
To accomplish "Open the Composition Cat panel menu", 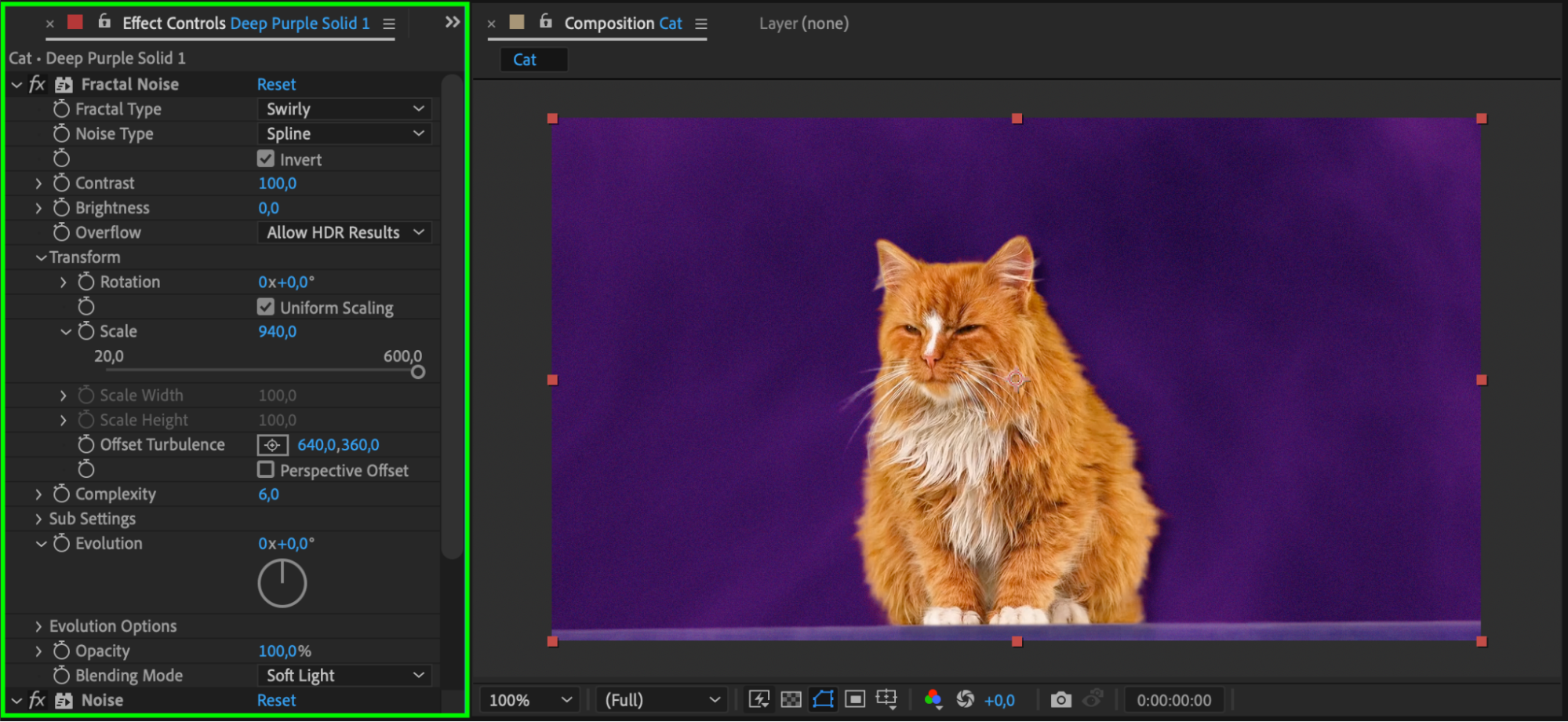I will 701,24.
